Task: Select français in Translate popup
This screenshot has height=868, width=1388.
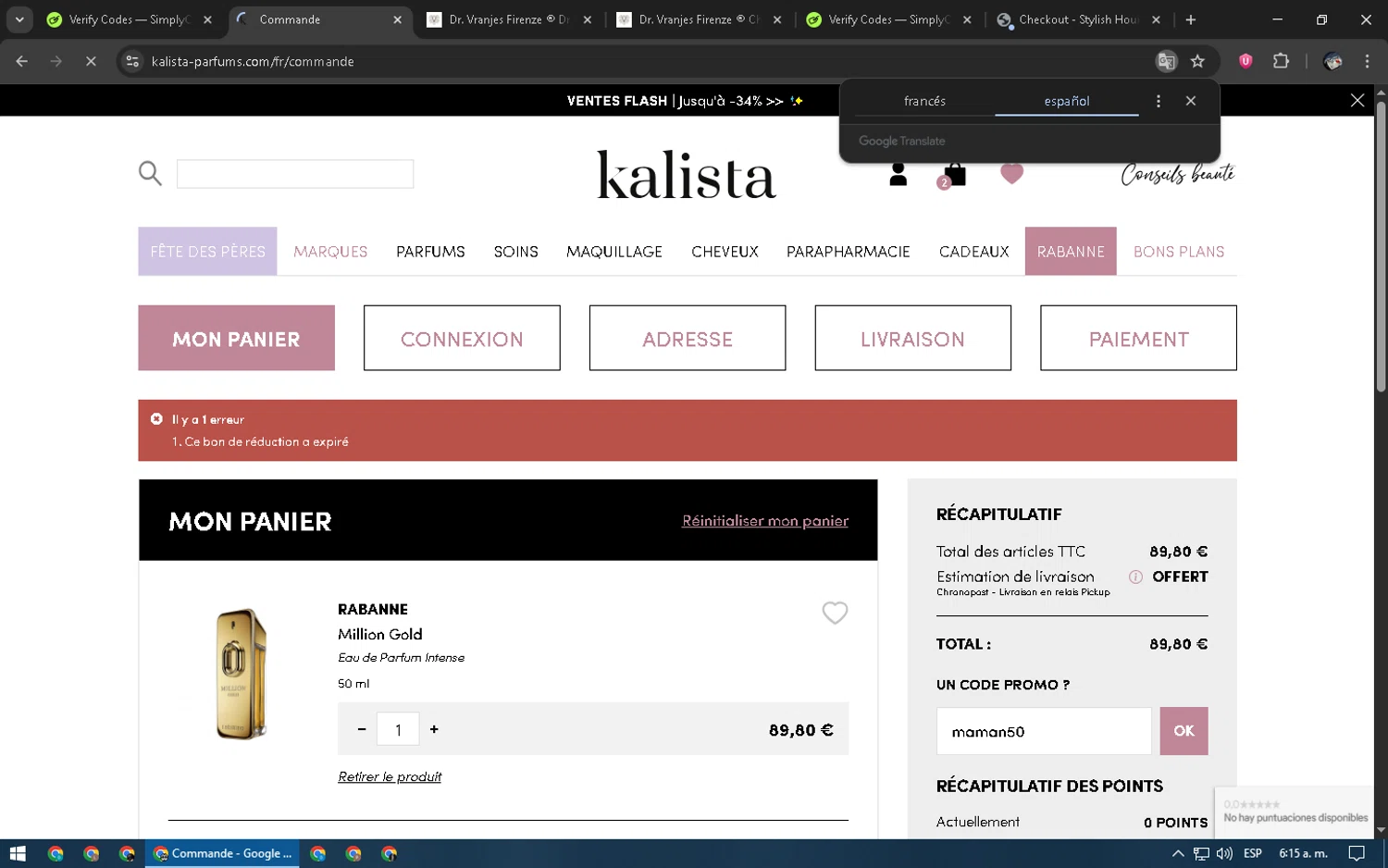Action: (924, 101)
